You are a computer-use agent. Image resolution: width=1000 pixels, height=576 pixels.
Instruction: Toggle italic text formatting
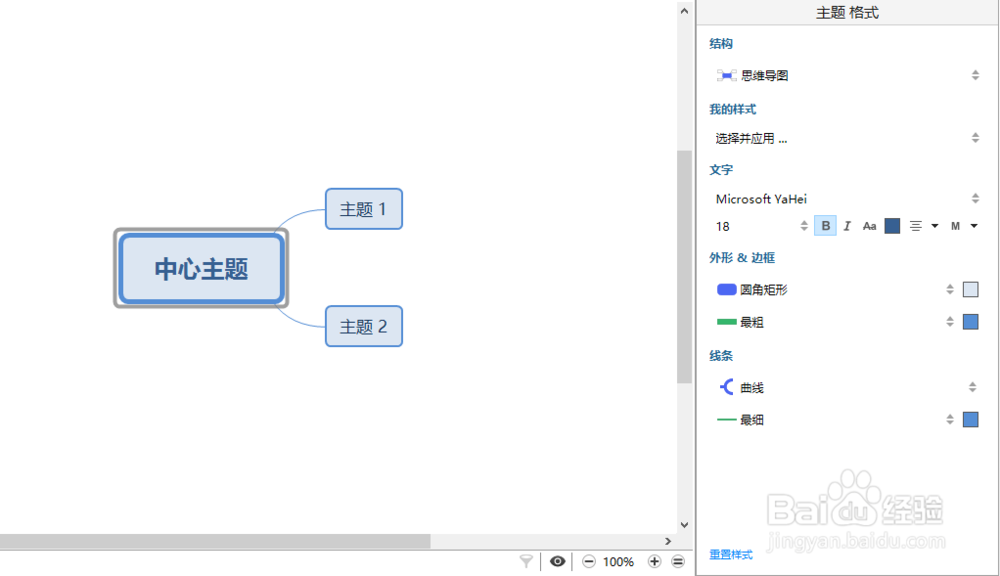(847, 226)
